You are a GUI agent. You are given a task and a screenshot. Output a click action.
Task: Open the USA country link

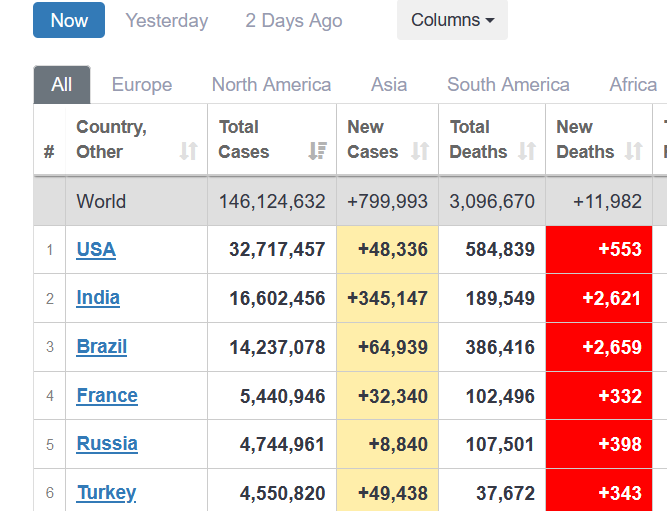(96, 249)
